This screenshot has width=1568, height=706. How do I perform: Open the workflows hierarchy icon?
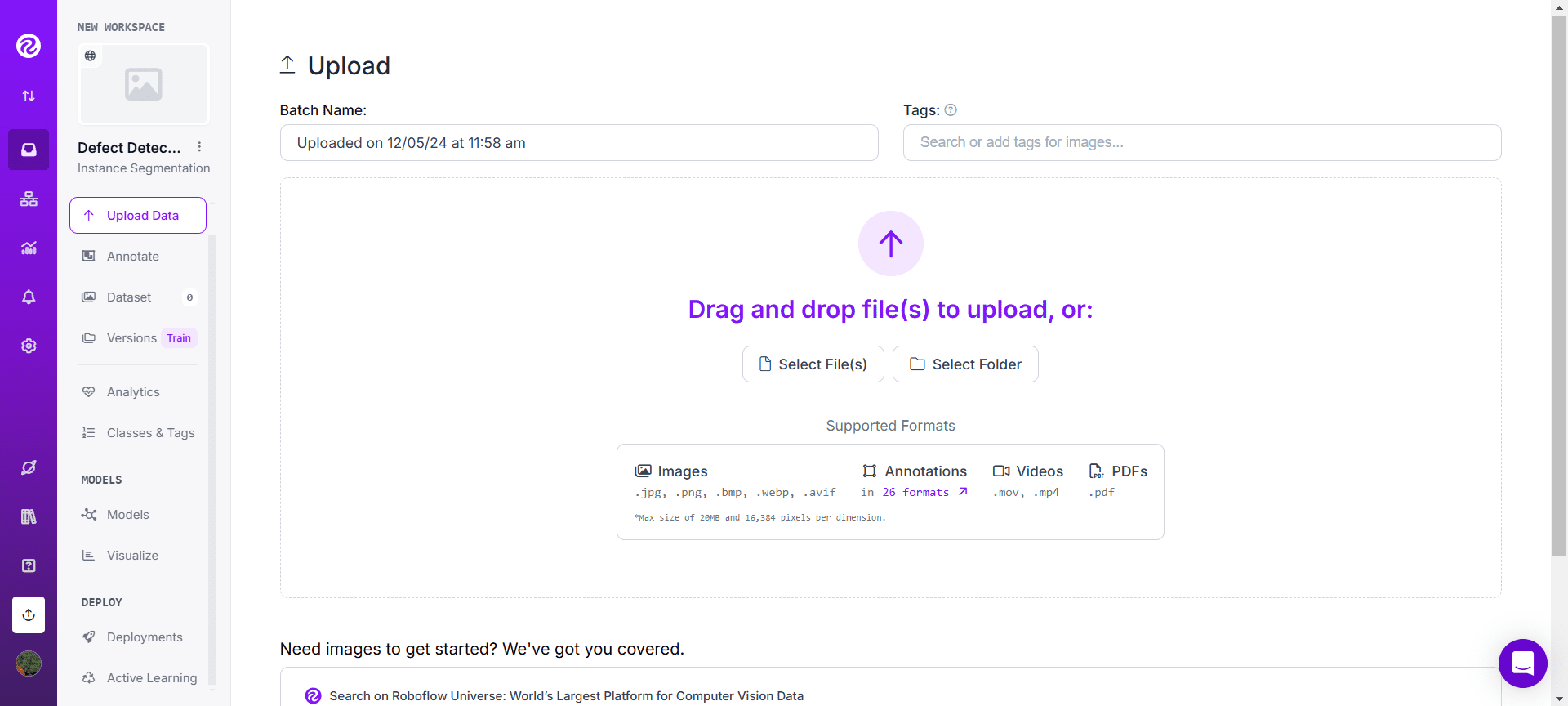tap(29, 199)
